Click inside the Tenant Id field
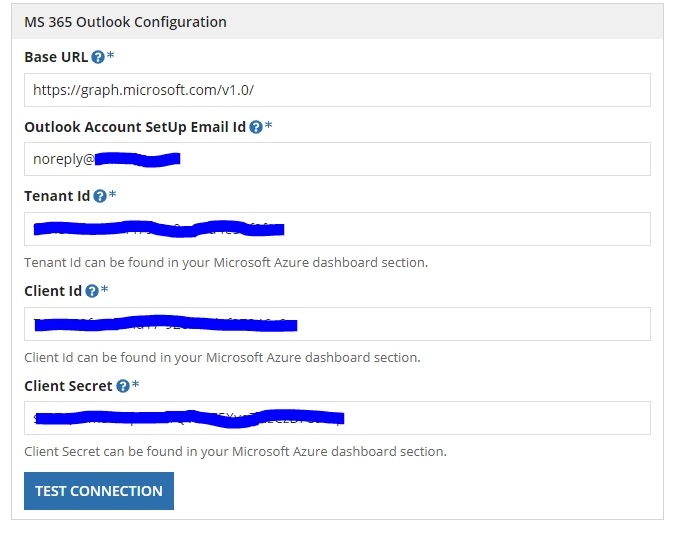The image size is (685, 535). 337,229
